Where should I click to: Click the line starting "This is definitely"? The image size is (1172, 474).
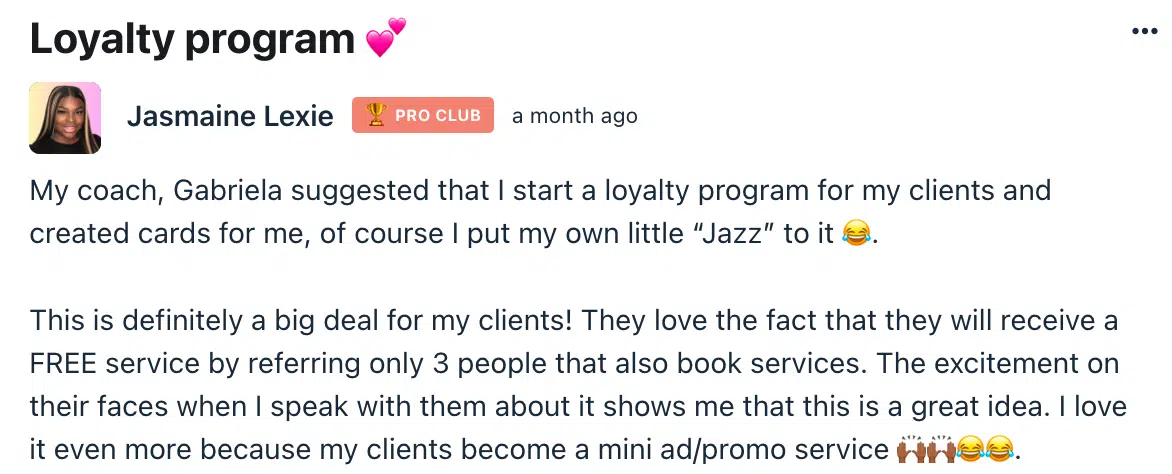point(573,322)
